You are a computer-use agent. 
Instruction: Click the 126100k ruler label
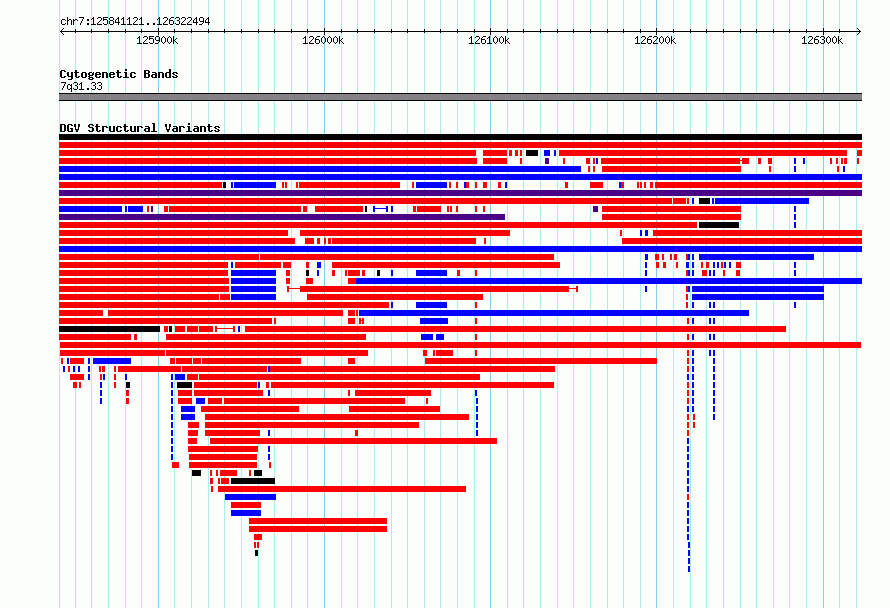click(x=489, y=40)
